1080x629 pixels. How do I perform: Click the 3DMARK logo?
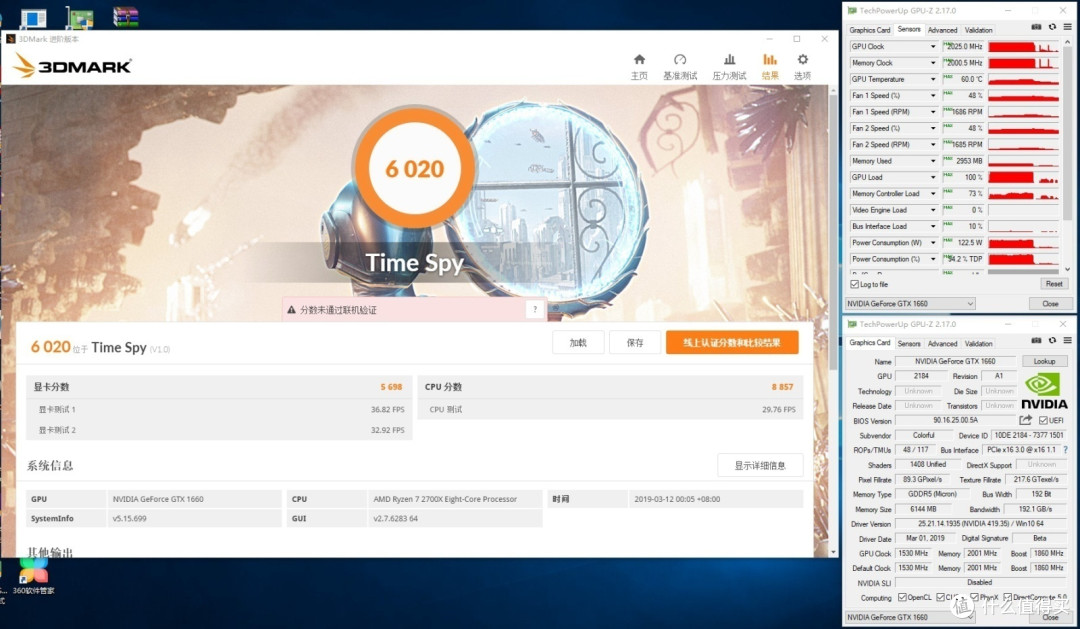(72, 66)
